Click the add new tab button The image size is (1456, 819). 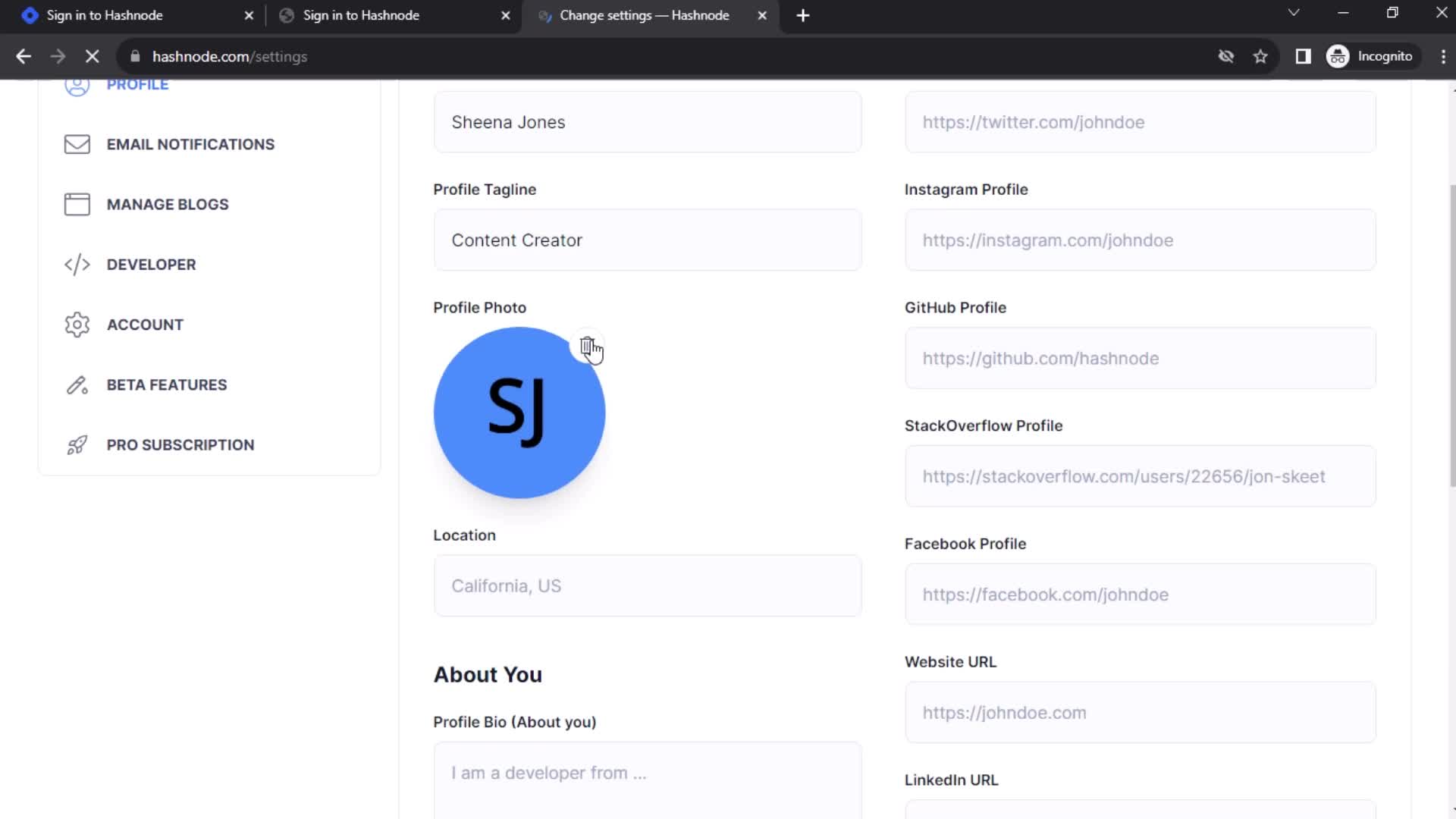click(801, 15)
